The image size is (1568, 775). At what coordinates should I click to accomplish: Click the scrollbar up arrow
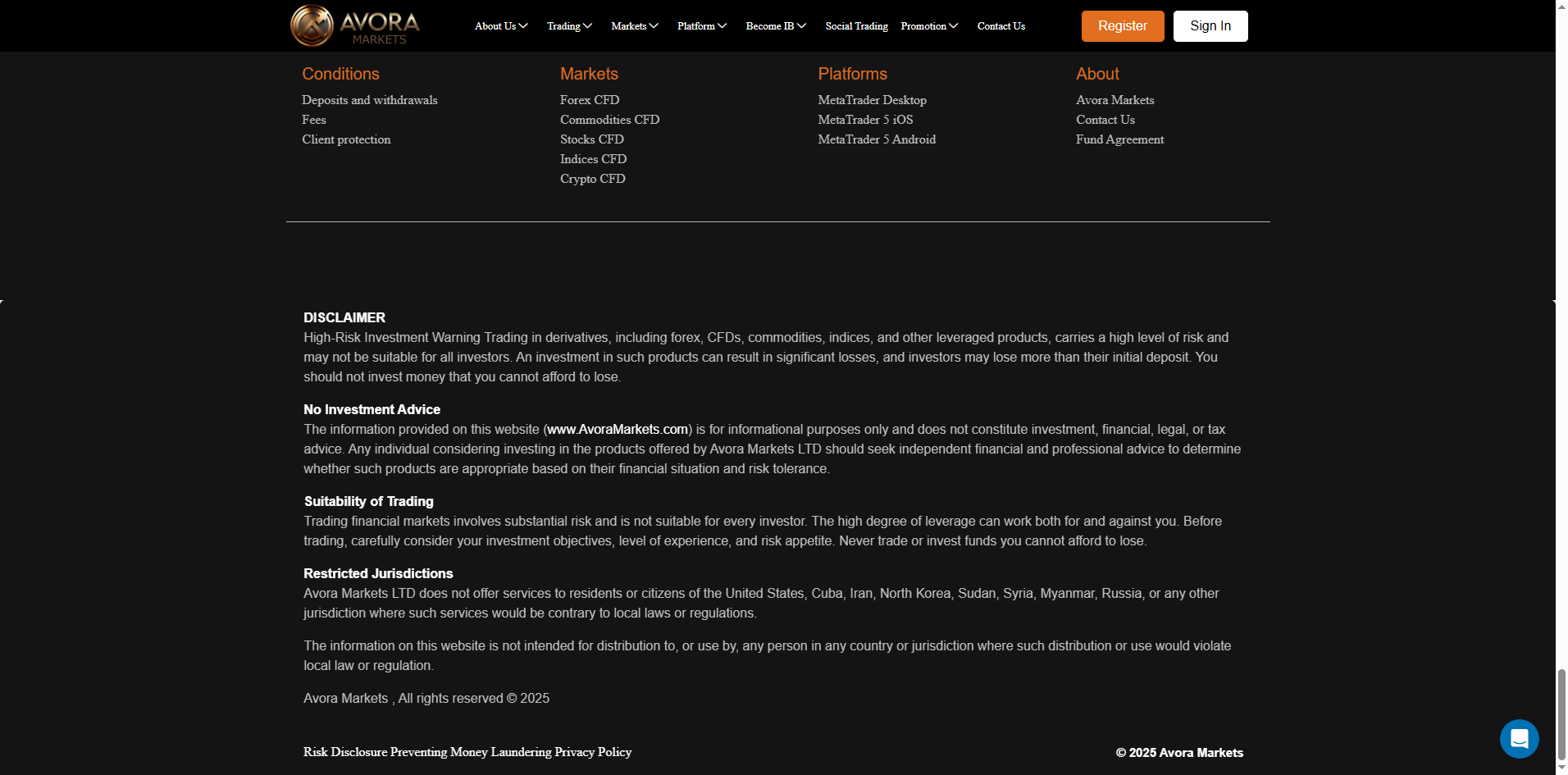[x=1561, y=6]
